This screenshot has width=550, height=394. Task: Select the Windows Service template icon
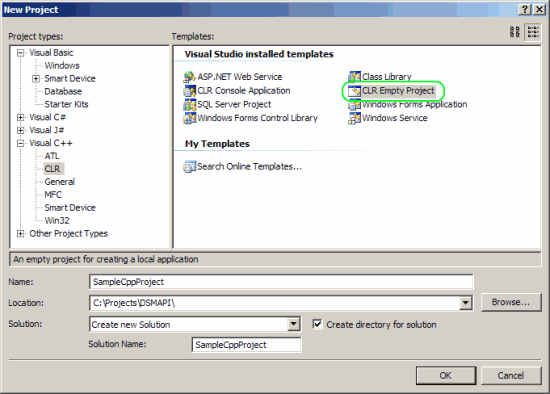354,118
